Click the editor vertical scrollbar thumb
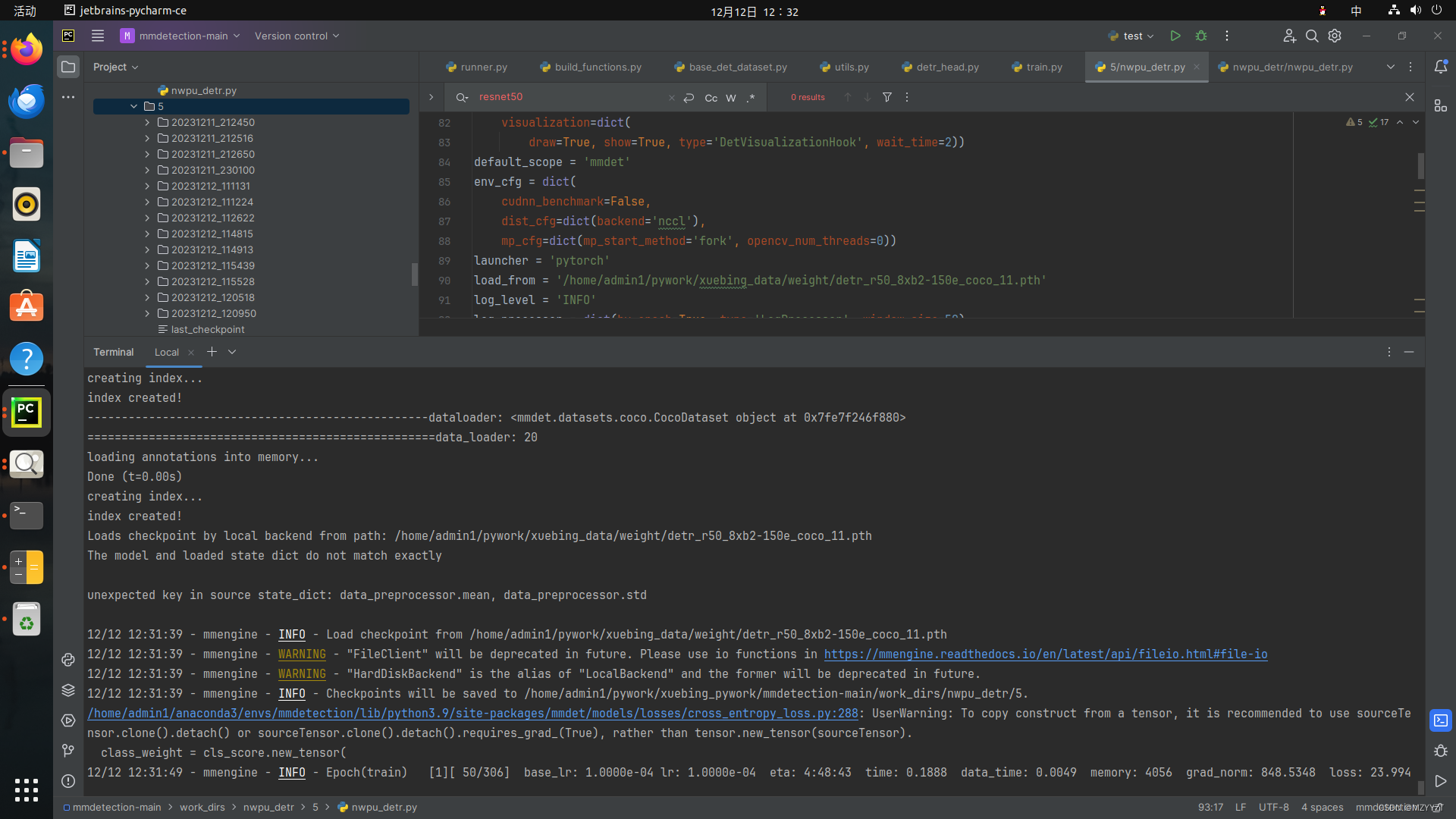 (1420, 165)
